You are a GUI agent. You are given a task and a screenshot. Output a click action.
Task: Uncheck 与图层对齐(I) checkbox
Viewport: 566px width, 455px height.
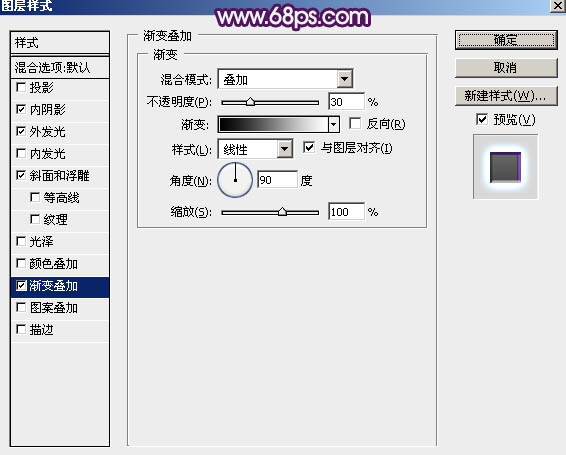309,147
